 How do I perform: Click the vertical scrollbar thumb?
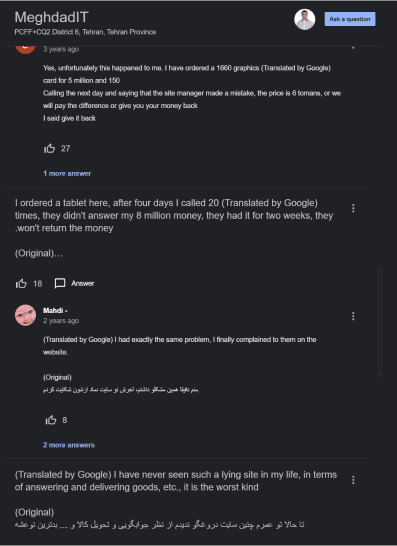(x=380, y=321)
